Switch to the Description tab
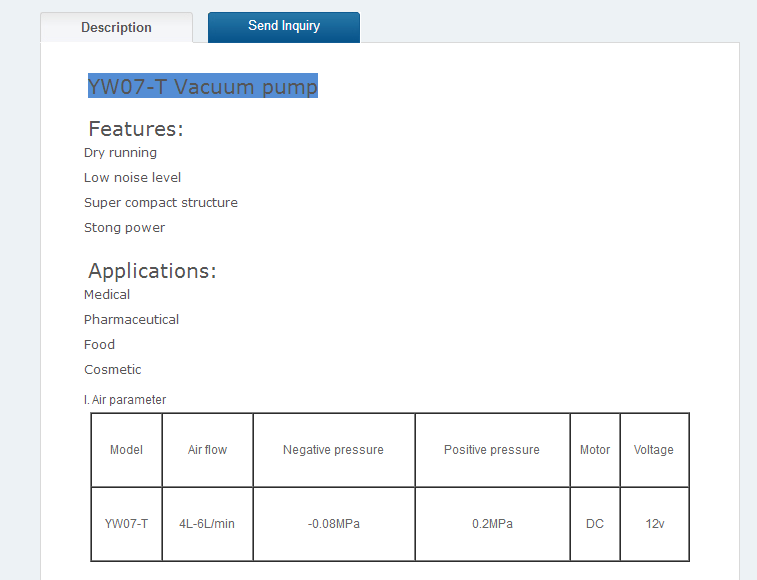The image size is (757, 580). pyautogui.click(x=116, y=28)
